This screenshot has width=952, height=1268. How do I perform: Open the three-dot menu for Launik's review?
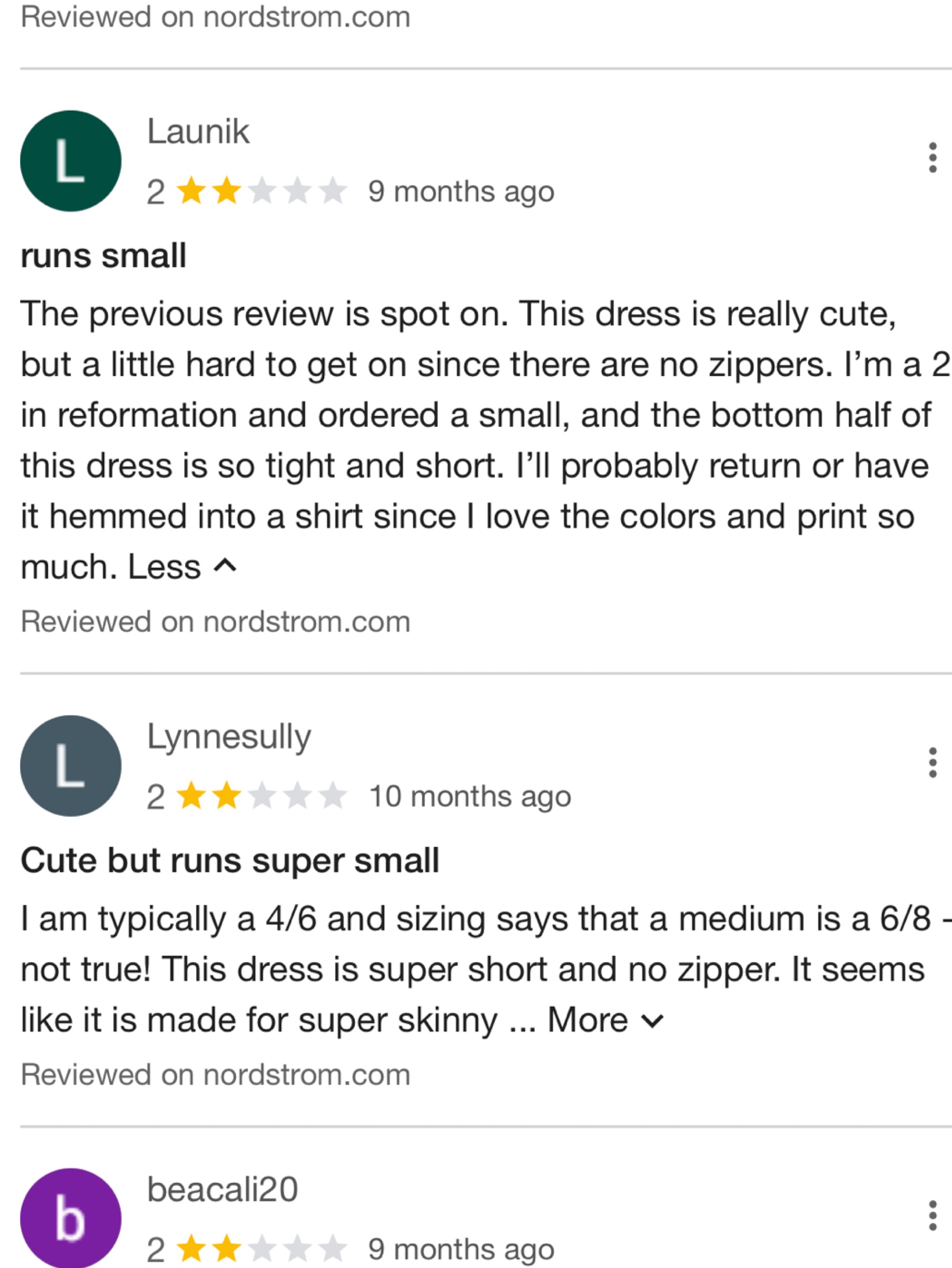tap(932, 157)
